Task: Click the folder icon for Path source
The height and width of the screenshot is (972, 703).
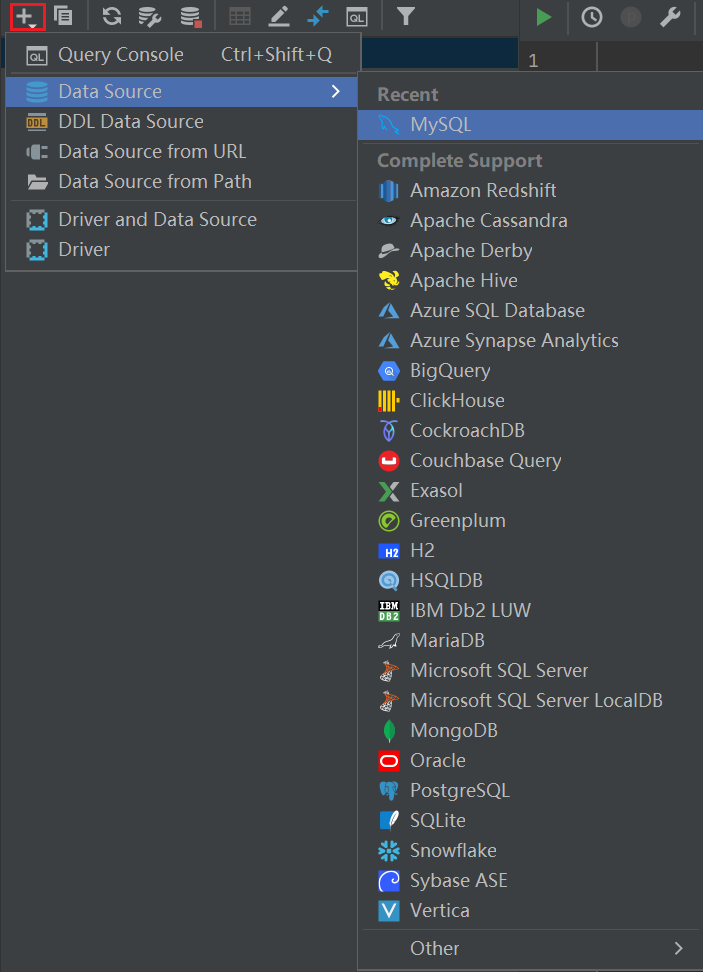Action: tap(37, 182)
